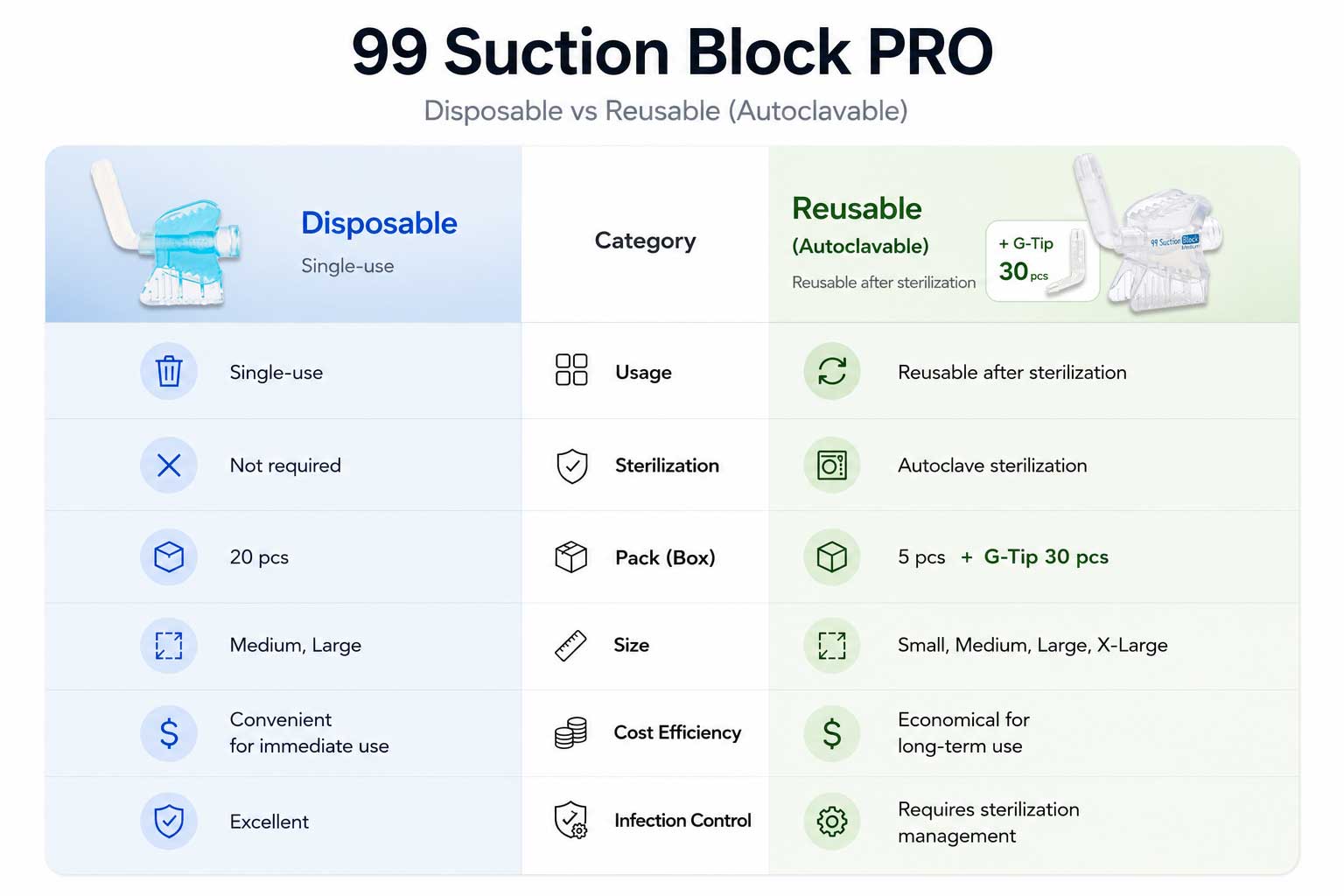
Task: Select the Disposable column heading
Action: pyautogui.click(x=379, y=223)
